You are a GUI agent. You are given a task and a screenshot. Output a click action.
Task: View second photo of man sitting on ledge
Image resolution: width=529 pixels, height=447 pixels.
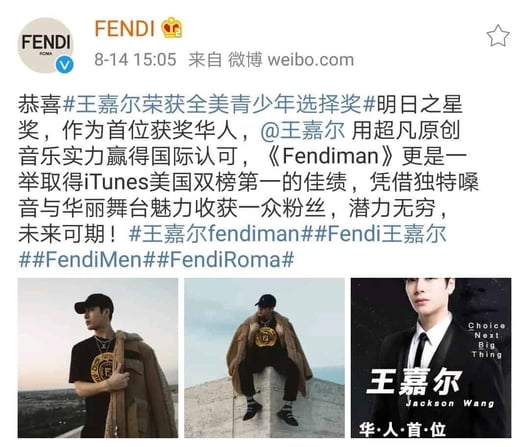(264, 358)
